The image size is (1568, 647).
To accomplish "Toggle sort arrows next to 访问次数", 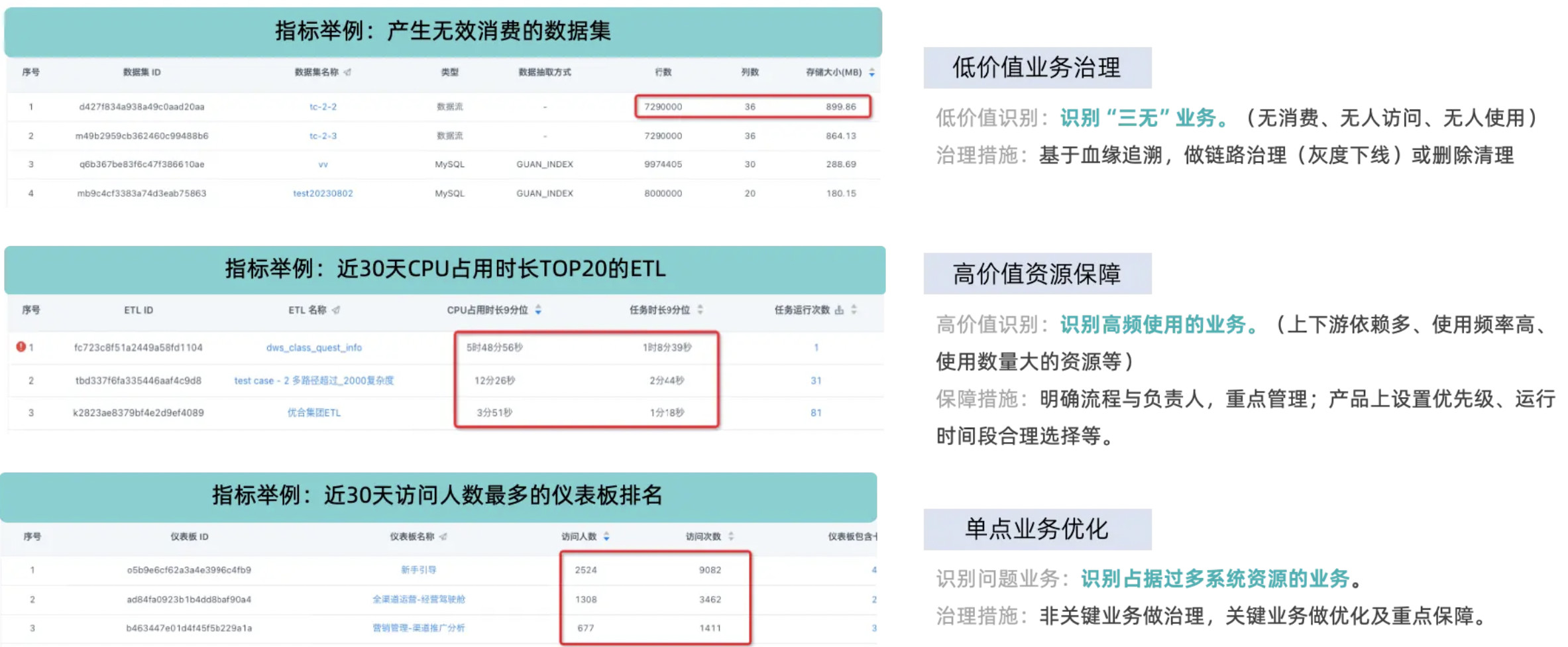I will click(x=731, y=537).
